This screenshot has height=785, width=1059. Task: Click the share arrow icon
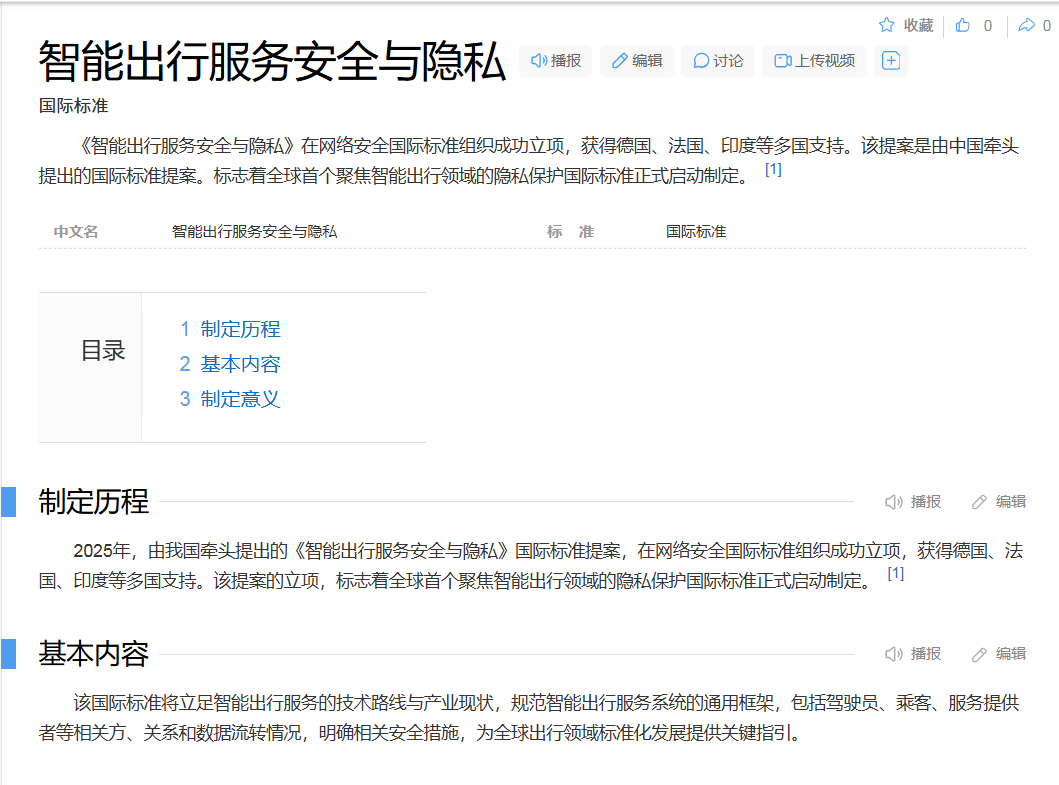[1026, 25]
